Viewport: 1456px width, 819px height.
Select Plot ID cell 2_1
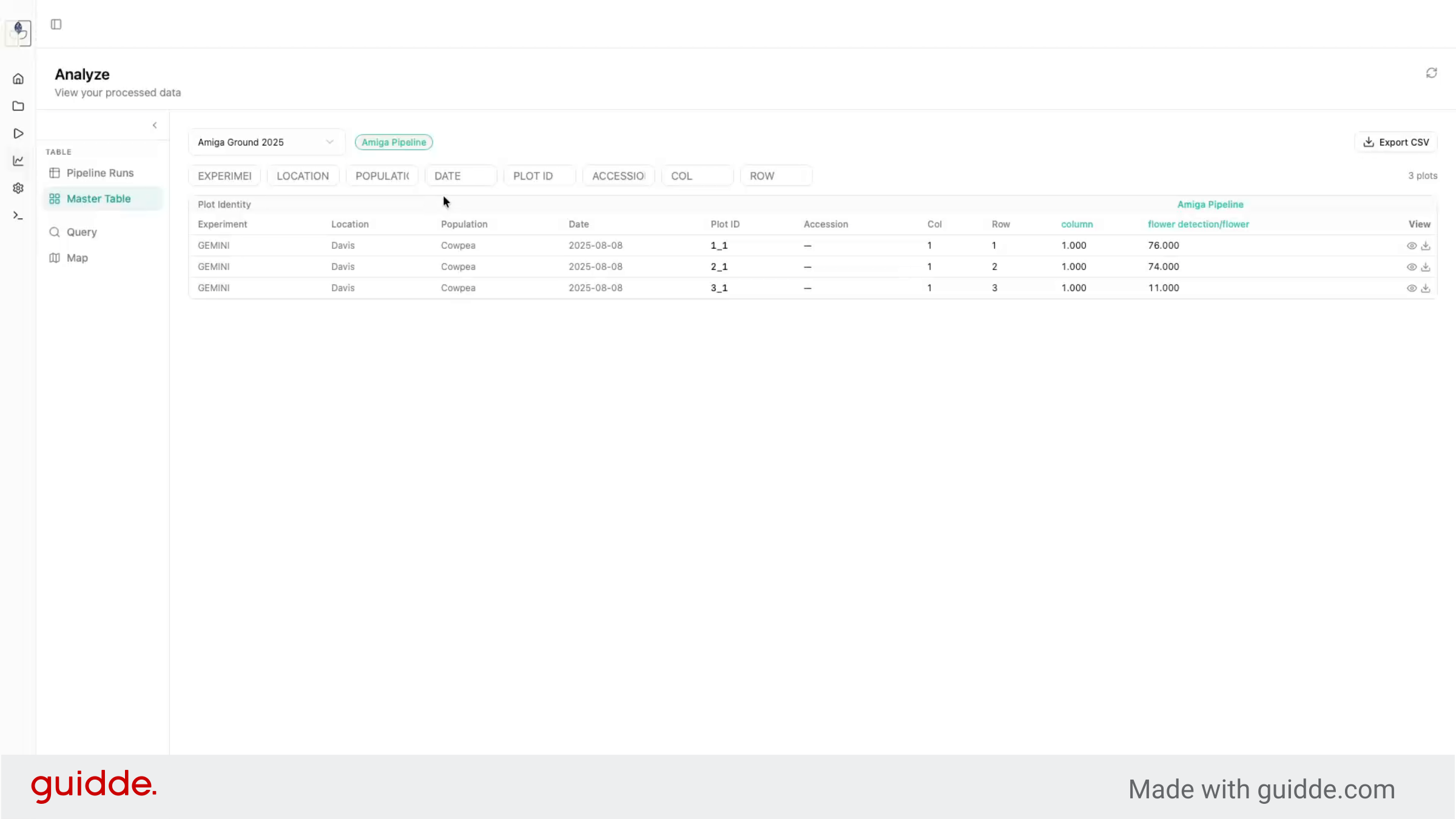(719, 266)
